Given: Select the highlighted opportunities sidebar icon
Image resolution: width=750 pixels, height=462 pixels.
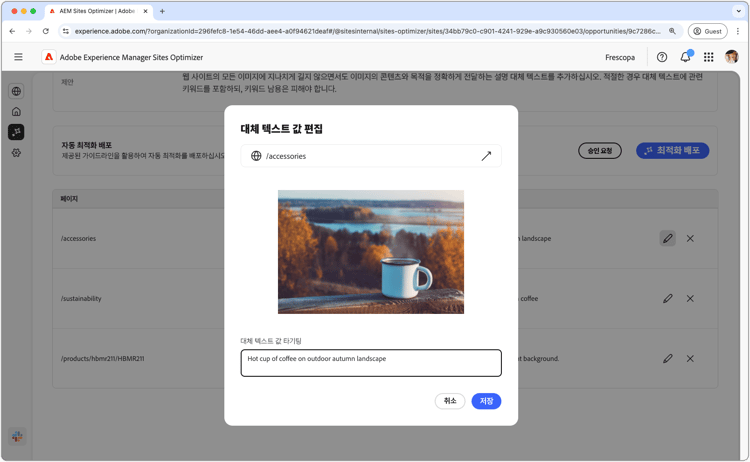Looking at the screenshot, I should pos(16,132).
